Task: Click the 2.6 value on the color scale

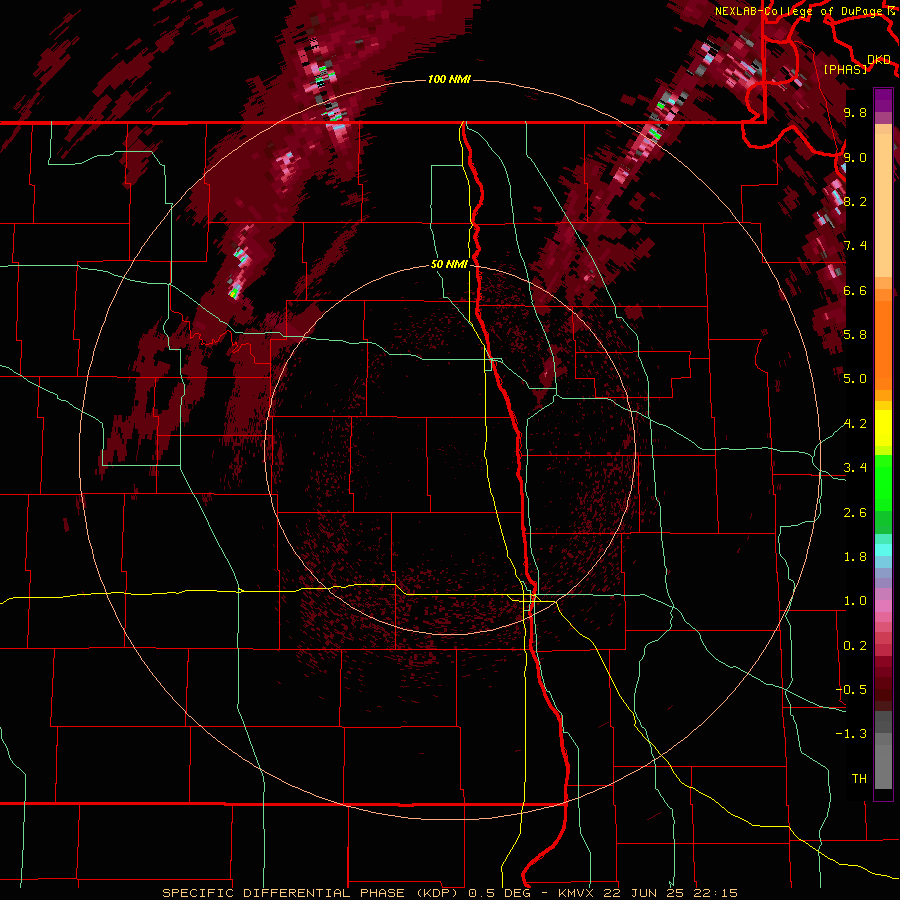Action: (x=855, y=513)
